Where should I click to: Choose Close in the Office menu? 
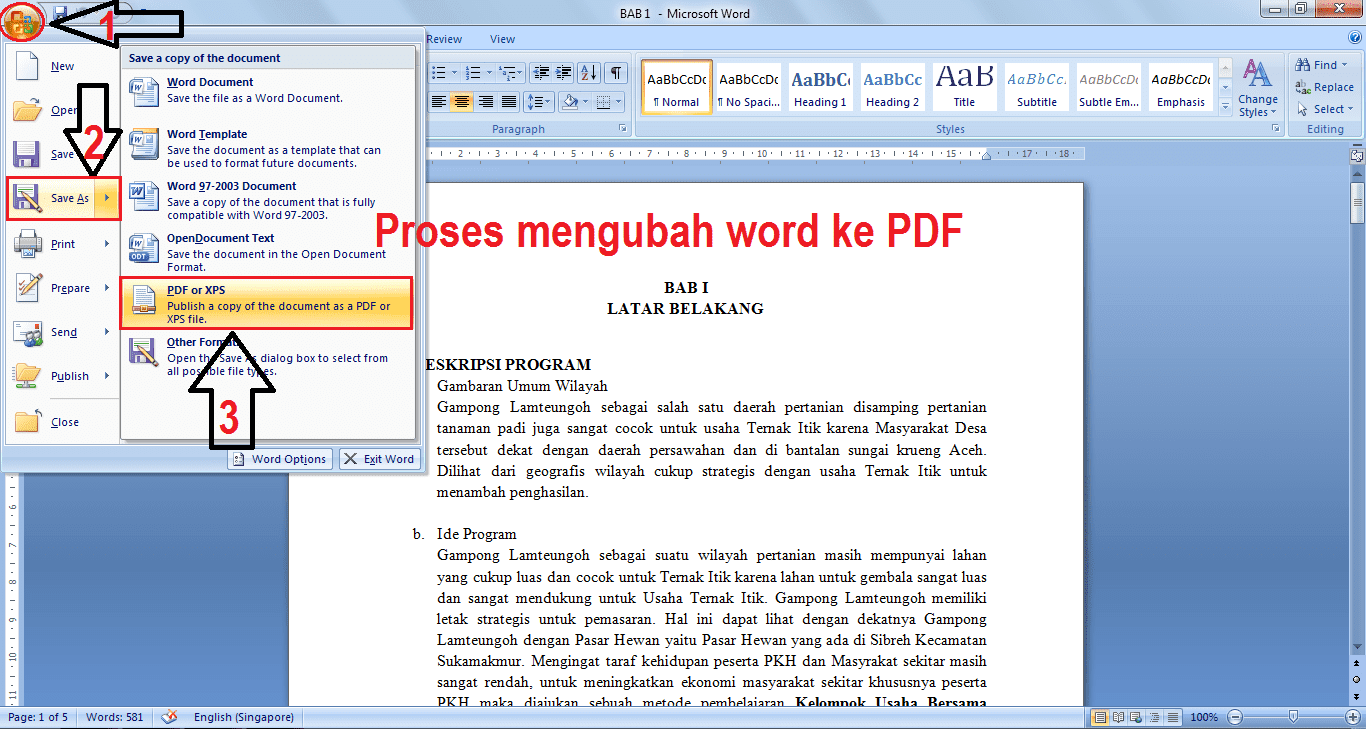[62, 422]
